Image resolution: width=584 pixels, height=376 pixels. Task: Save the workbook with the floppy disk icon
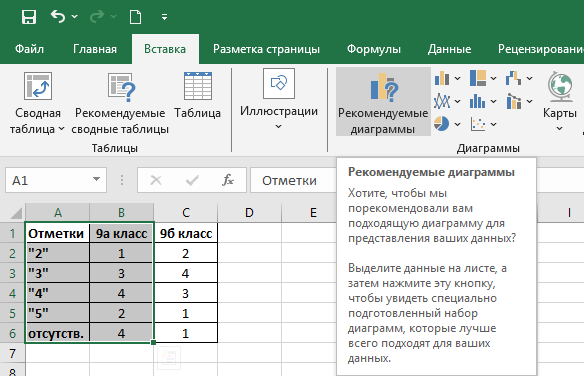click(29, 17)
